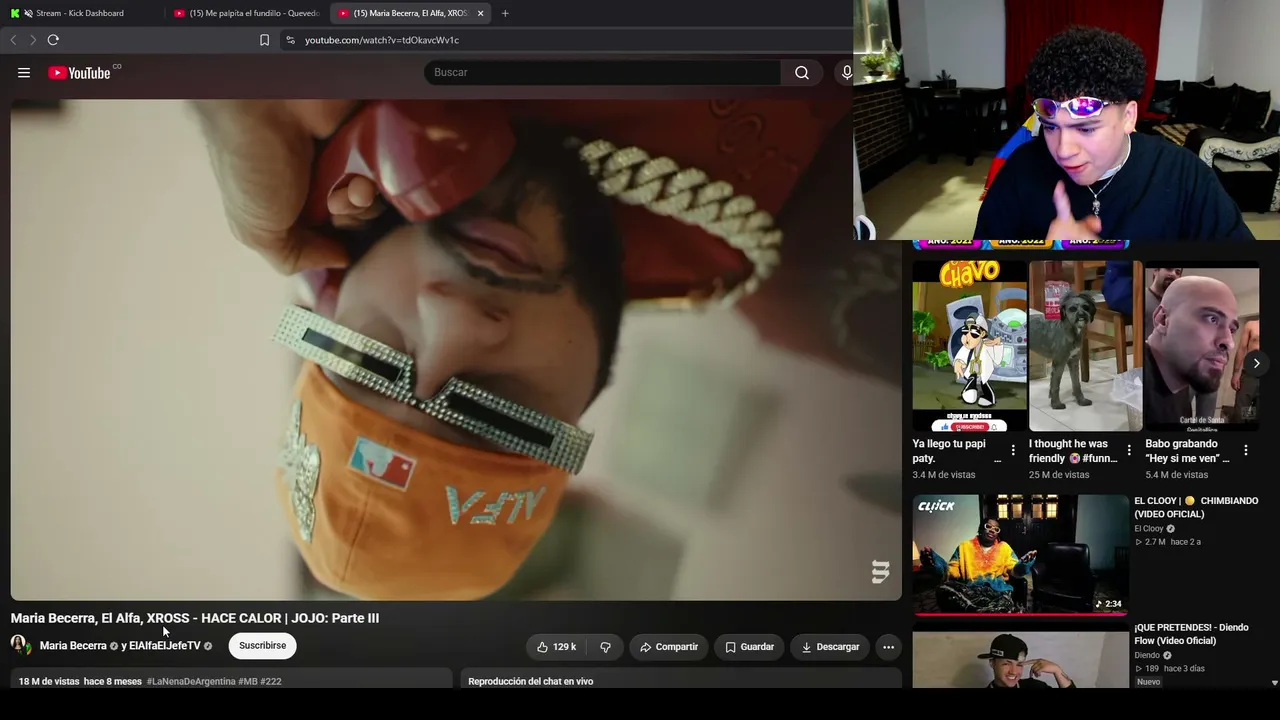Share the video with Compartir
The width and height of the screenshot is (1280, 720).
tap(669, 647)
